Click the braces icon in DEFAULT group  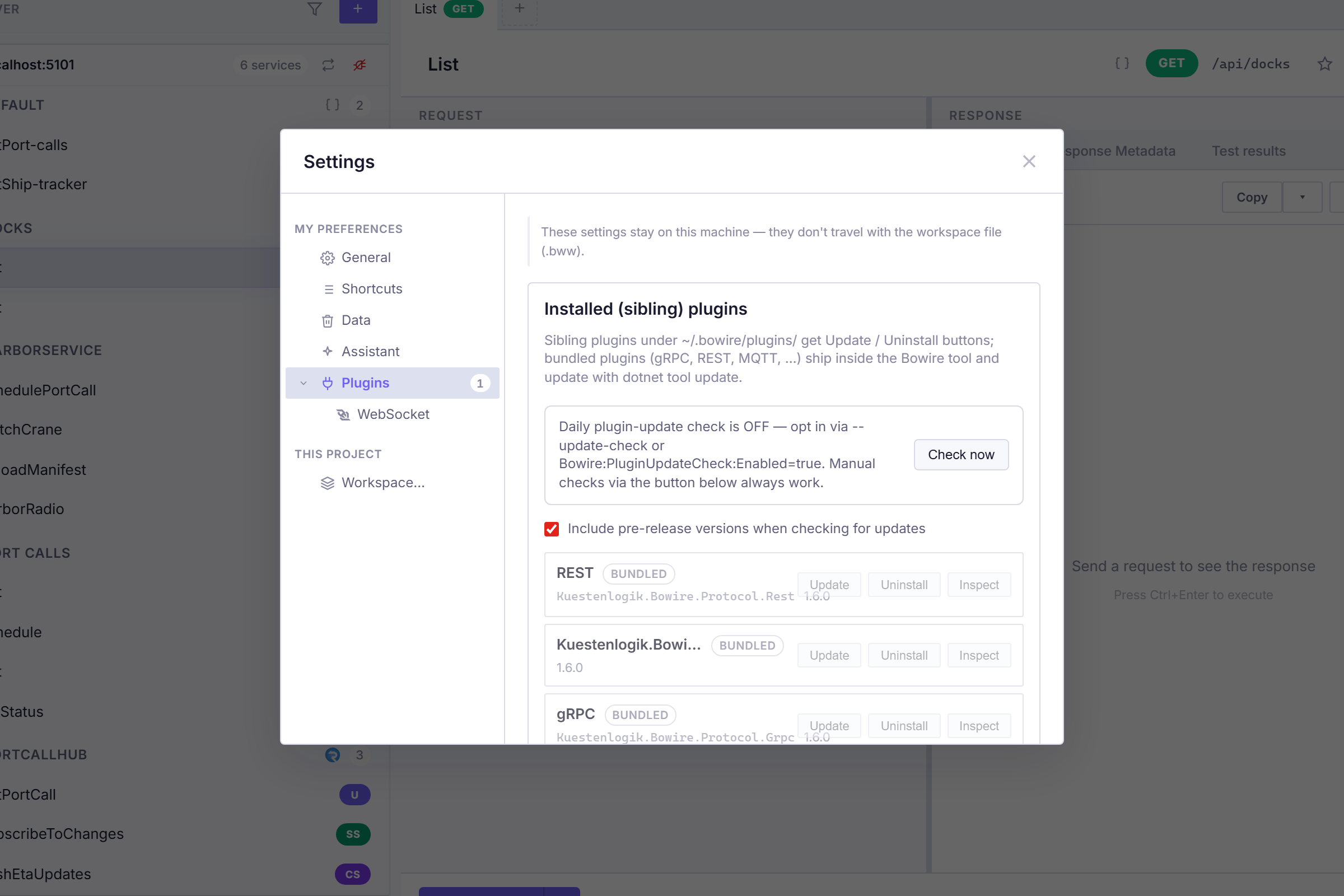coord(333,105)
